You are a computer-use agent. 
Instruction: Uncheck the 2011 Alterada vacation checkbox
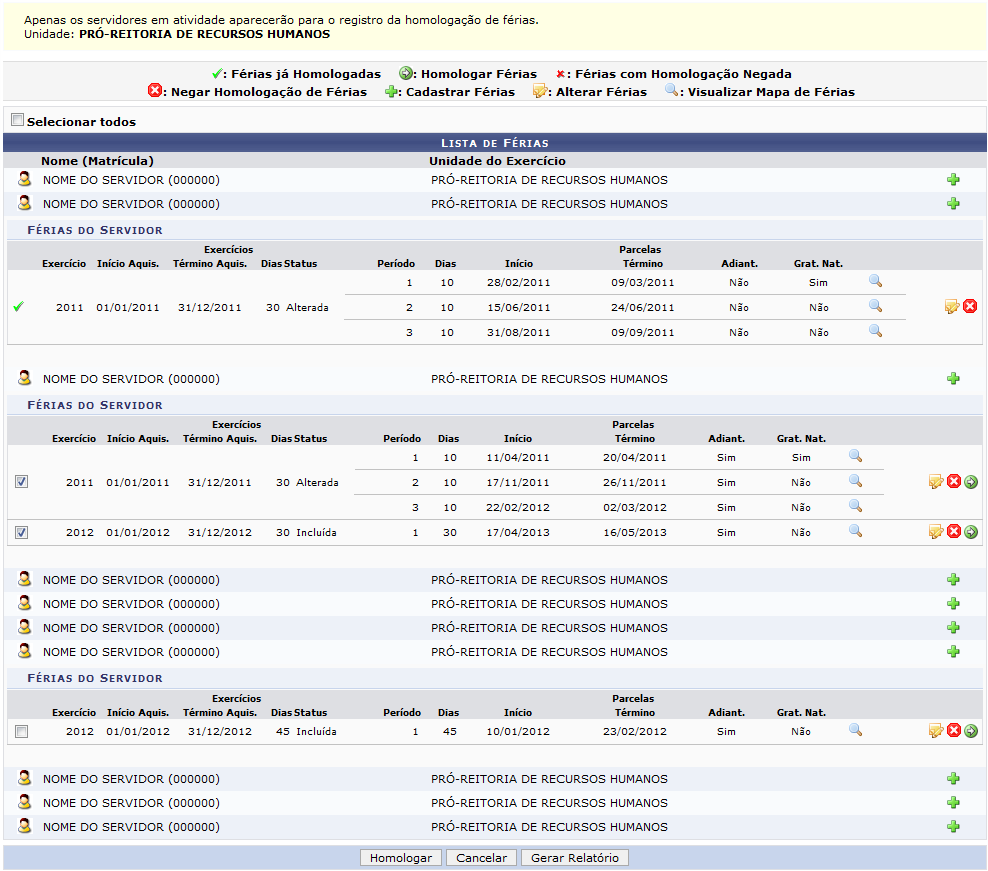point(22,482)
